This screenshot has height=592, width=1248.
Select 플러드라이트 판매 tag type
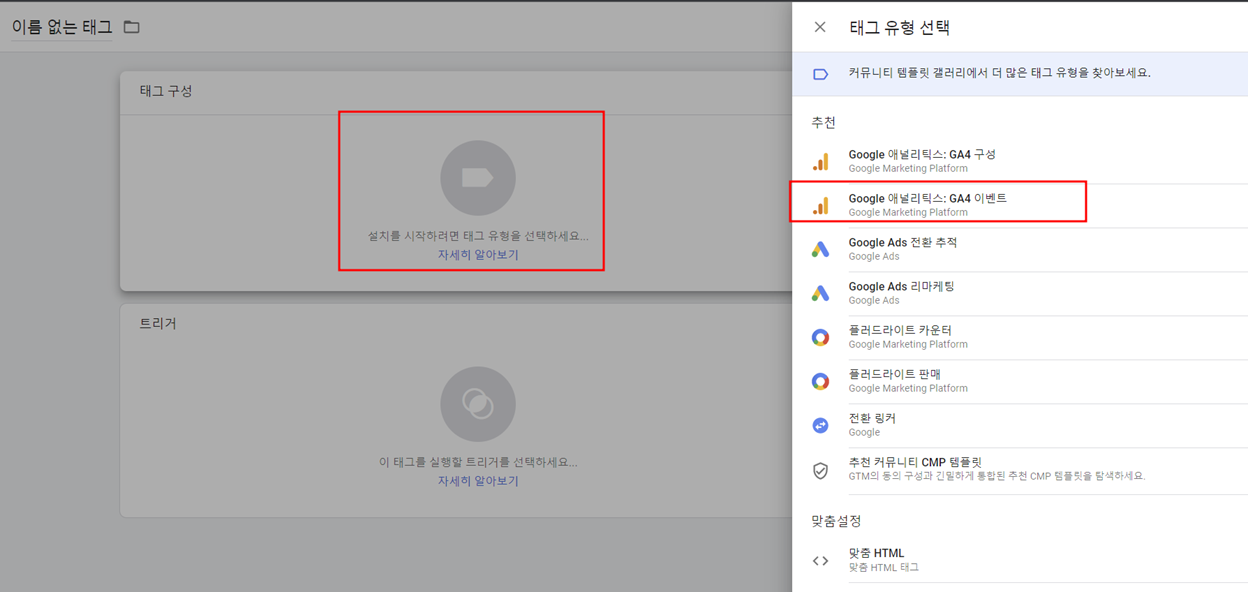point(1020,381)
